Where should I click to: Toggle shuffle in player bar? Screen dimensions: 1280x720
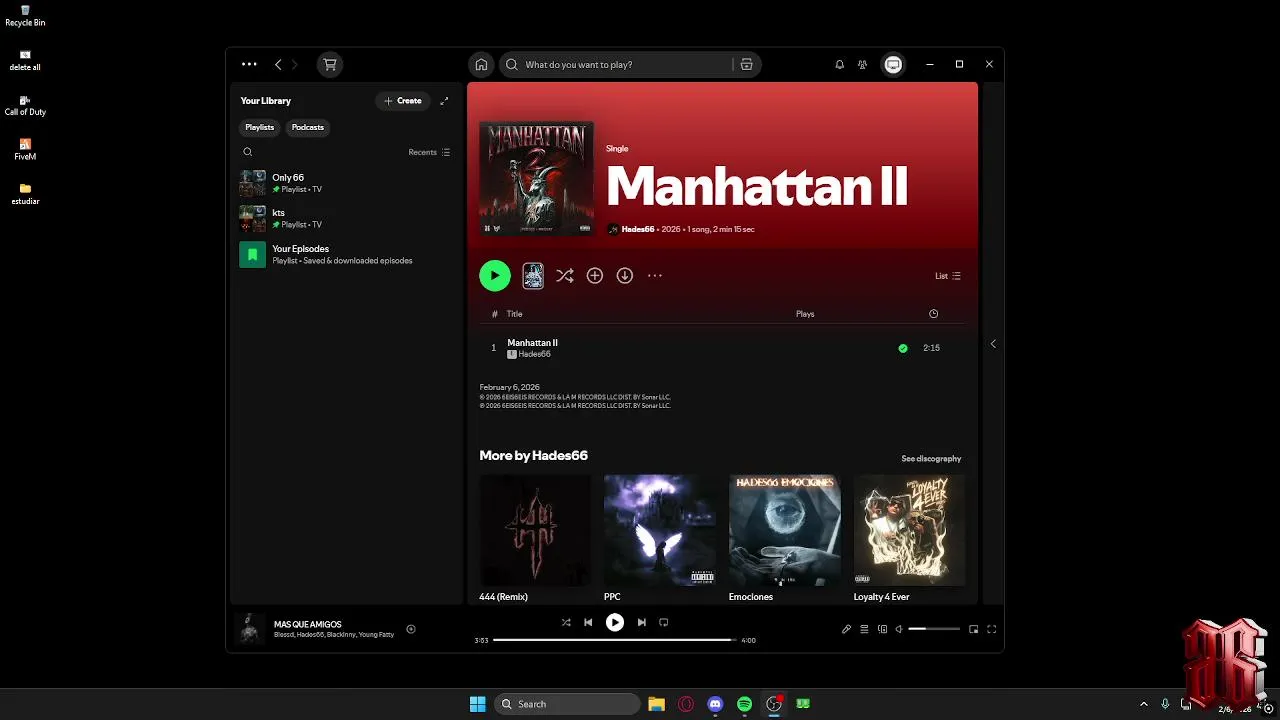point(566,622)
